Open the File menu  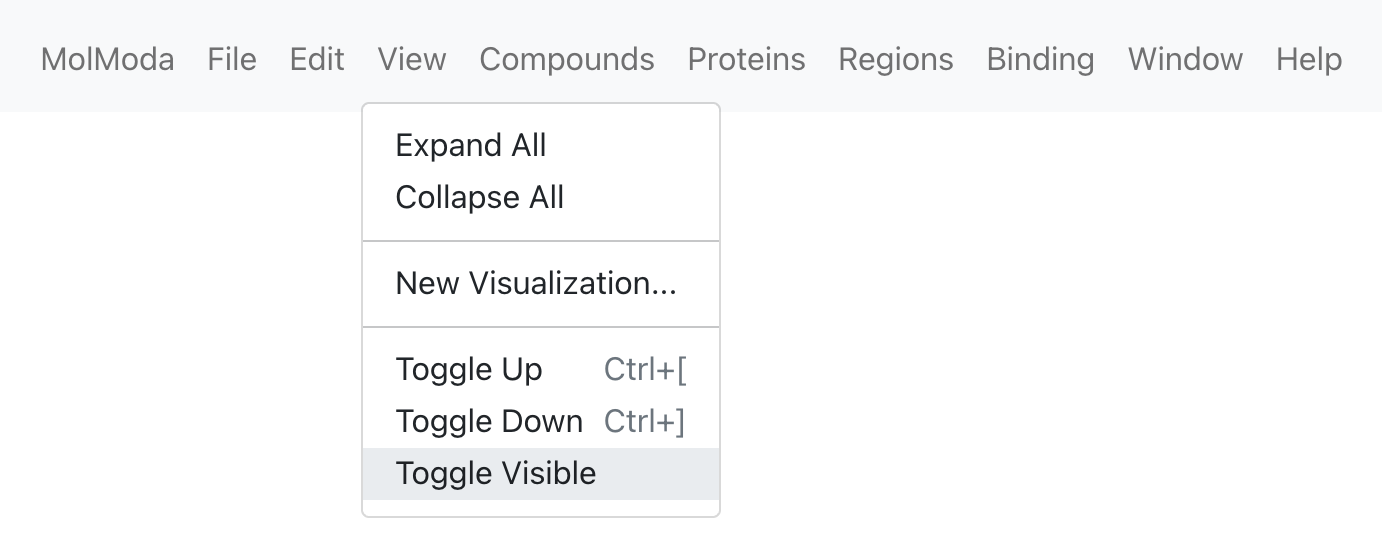tap(232, 59)
